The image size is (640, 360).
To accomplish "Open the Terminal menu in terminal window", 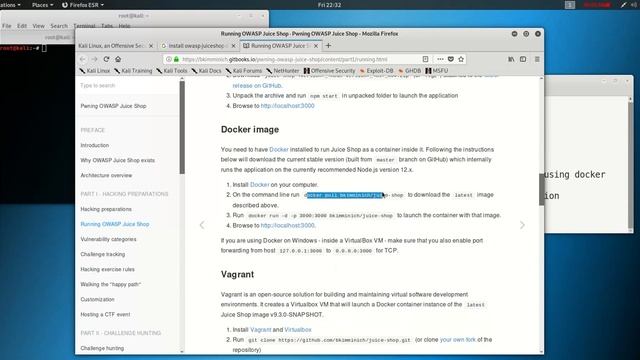I will [84, 26].
